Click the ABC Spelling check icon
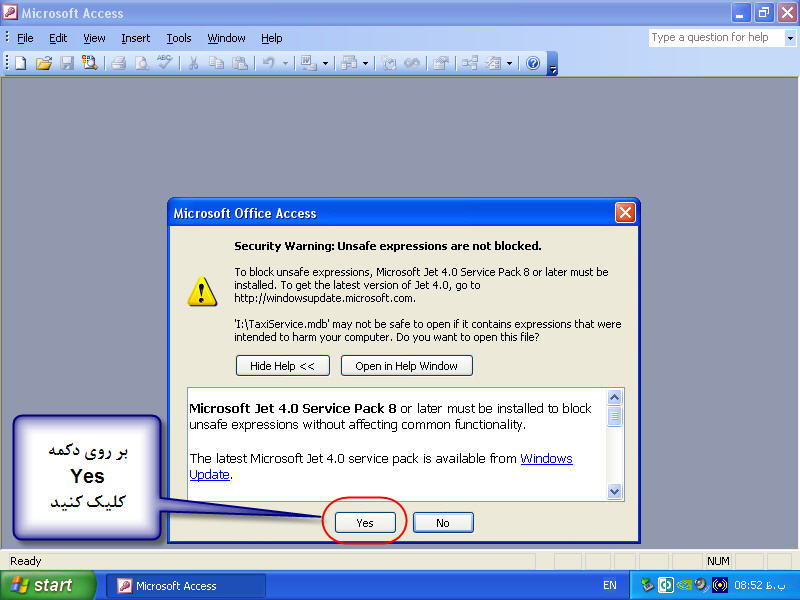 point(164,62)
